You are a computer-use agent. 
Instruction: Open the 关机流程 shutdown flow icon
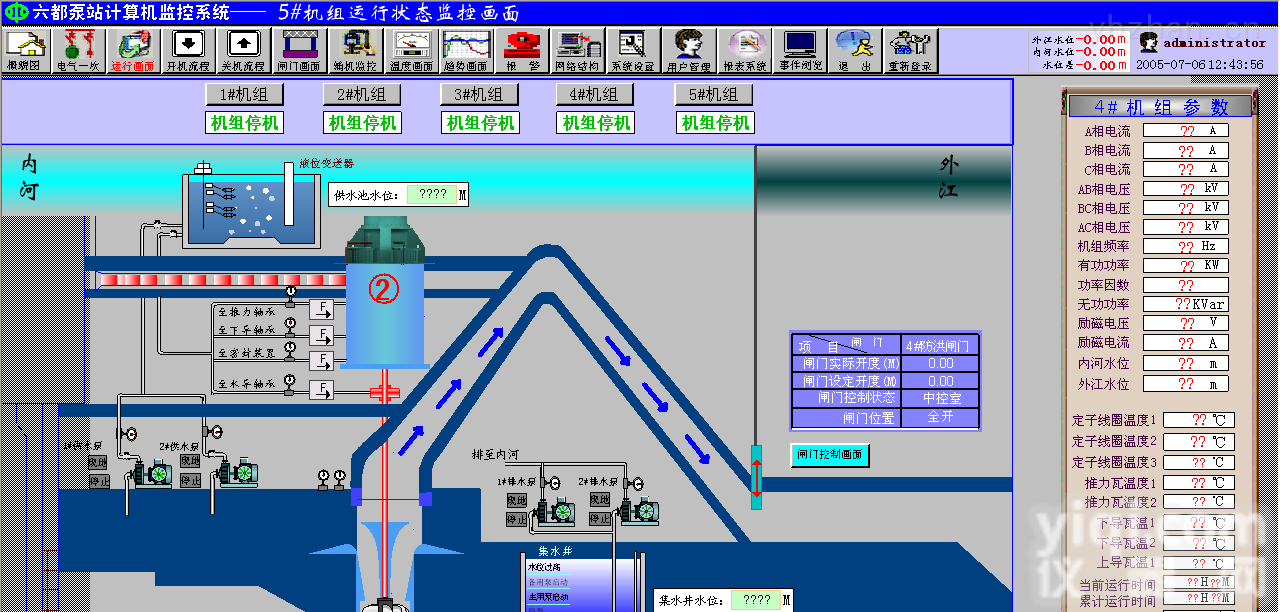click(242, 50)
